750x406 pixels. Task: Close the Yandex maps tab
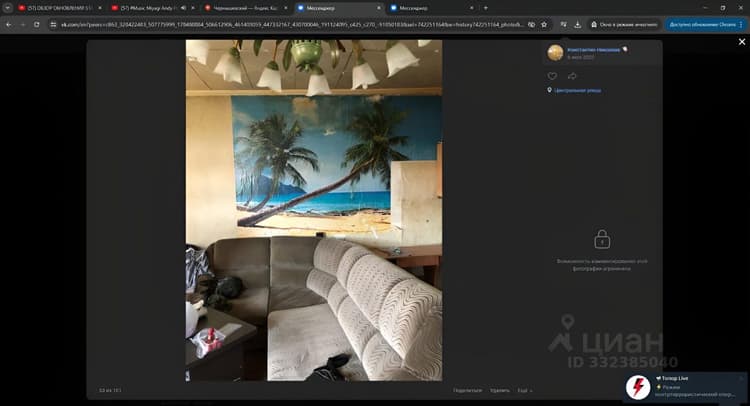[x=286, y=8]
